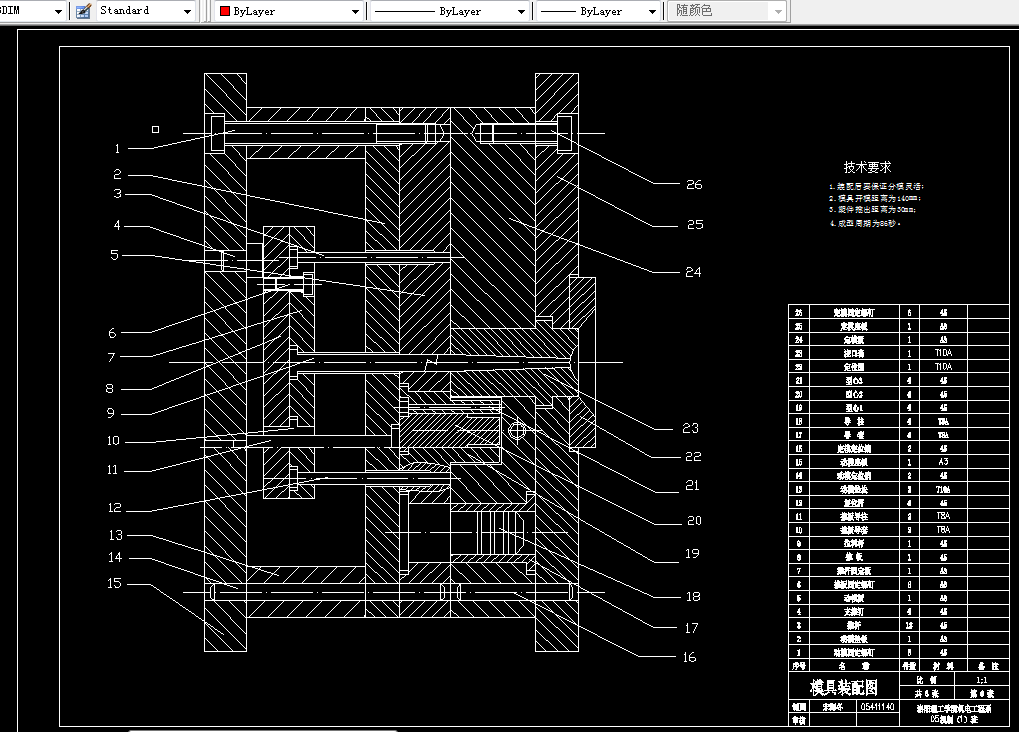Select callout number 20 beside the mold
This screenshot has height=732, width=1019.
point(694,521)
